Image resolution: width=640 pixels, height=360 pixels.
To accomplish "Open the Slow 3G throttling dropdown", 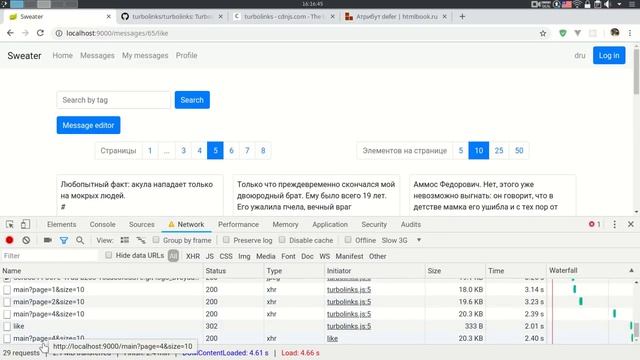I will click(x=401, y=240).
